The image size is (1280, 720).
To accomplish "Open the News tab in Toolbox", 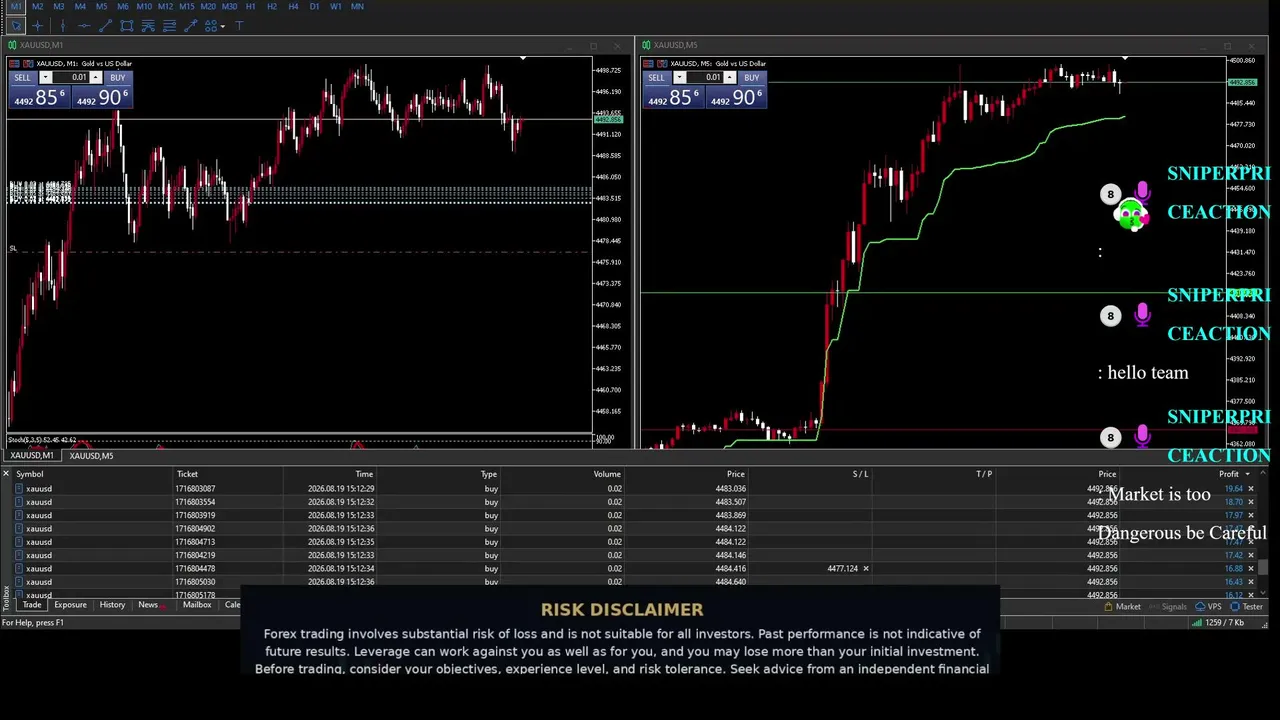I will (148, 605).
